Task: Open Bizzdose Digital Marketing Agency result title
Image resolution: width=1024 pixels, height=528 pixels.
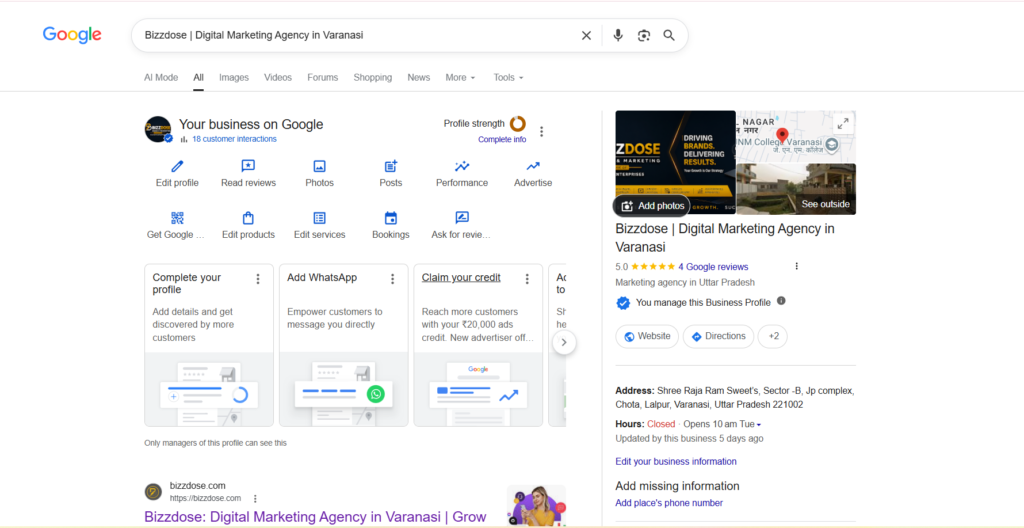Action: point(315,517)
